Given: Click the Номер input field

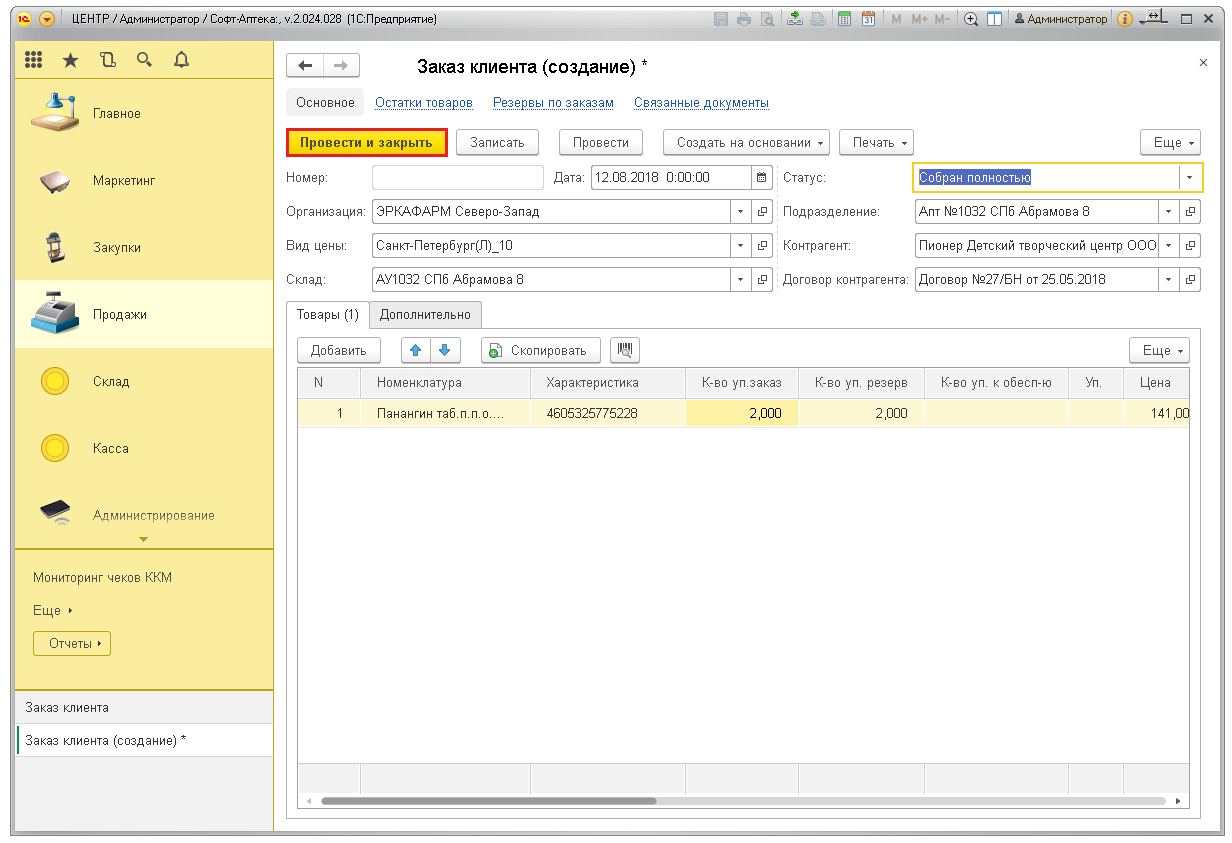Looking at the screenshot, I should pyautogui.click(x=458, y=177).
